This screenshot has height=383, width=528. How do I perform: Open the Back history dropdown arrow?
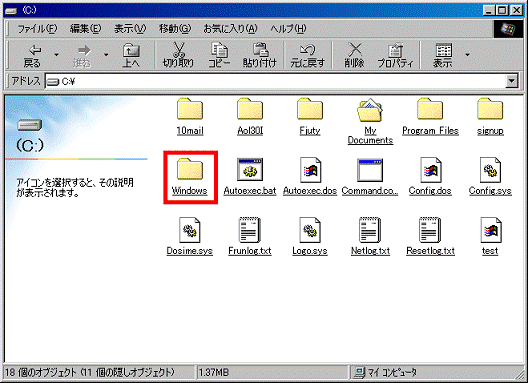coord(56,55)
